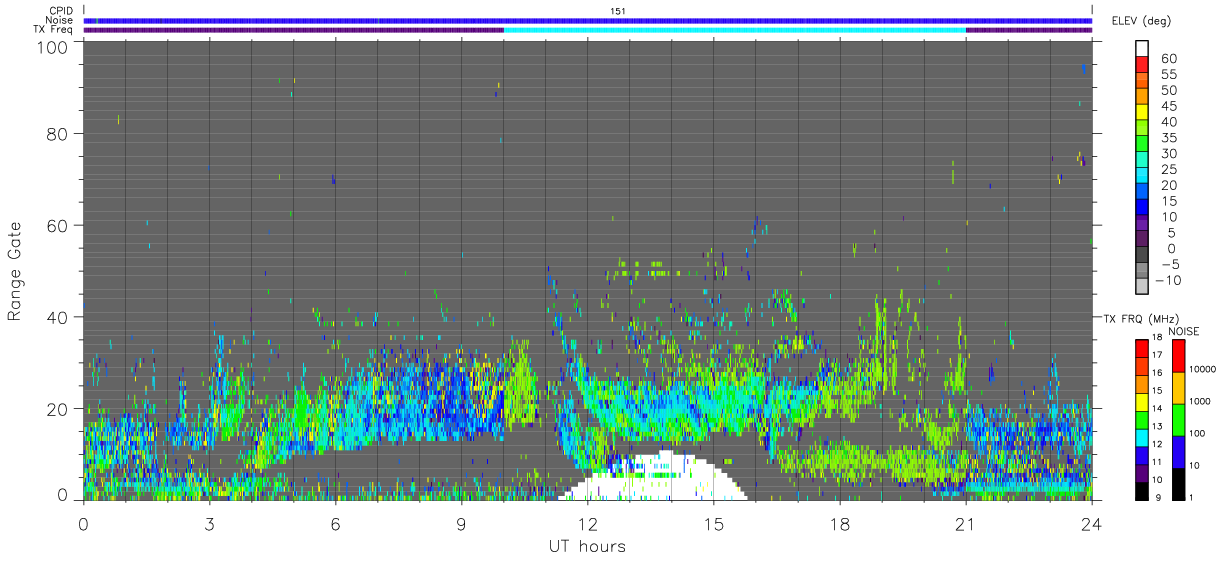Click the 'Range Gate' y-axis title

coord(15,271)
